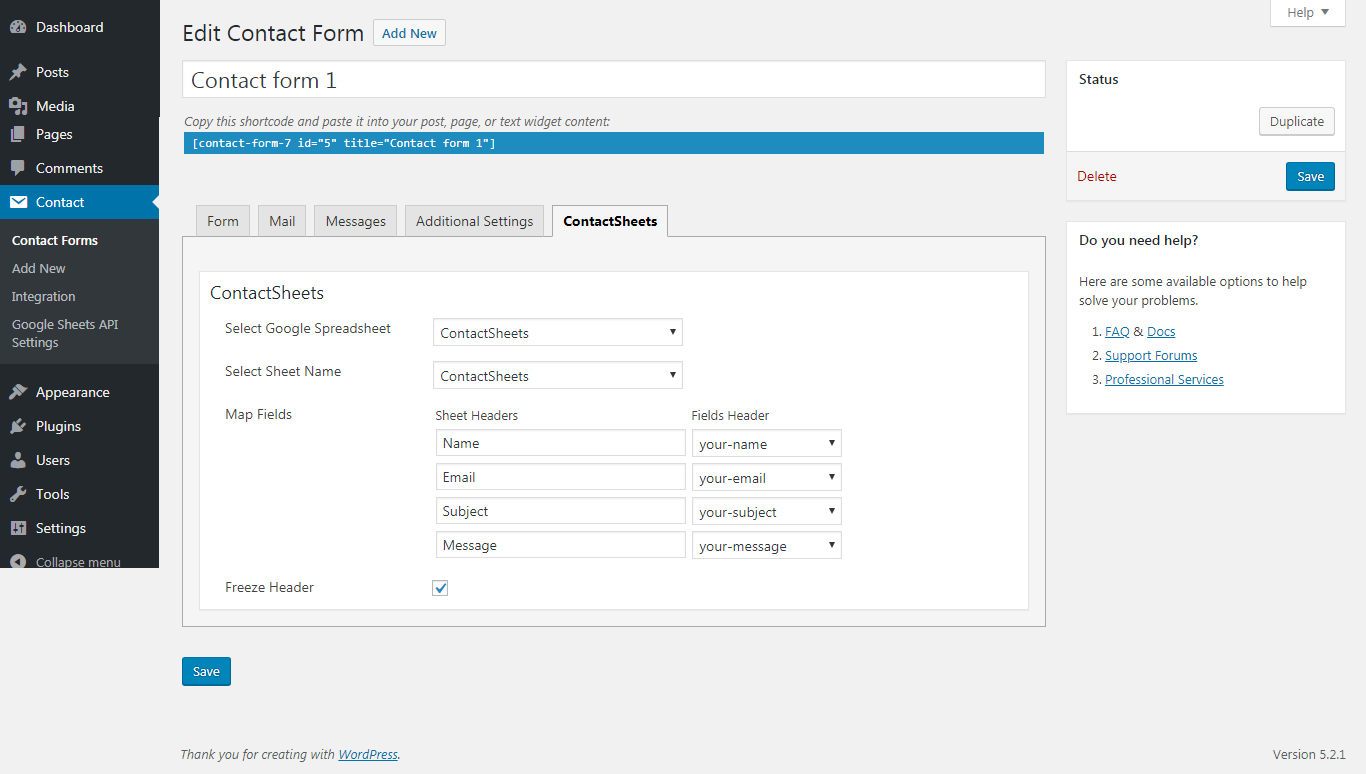Open Comments using speech bubble icon
1366x774 pixels.
[18, 168]
